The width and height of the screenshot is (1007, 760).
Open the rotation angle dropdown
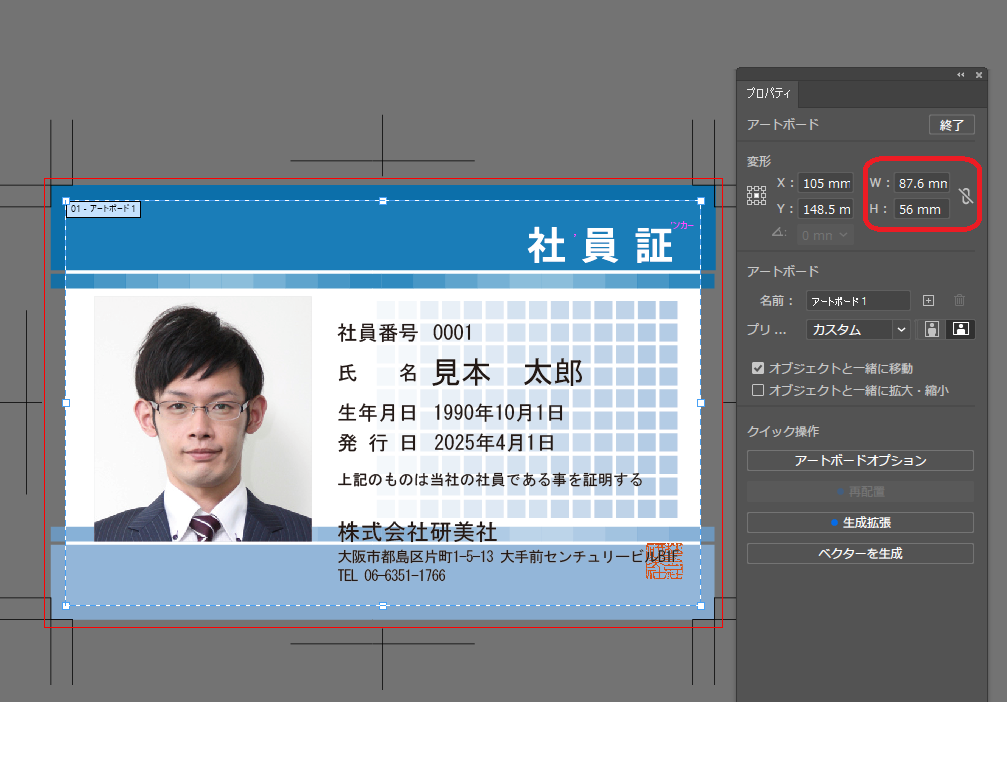843,234
